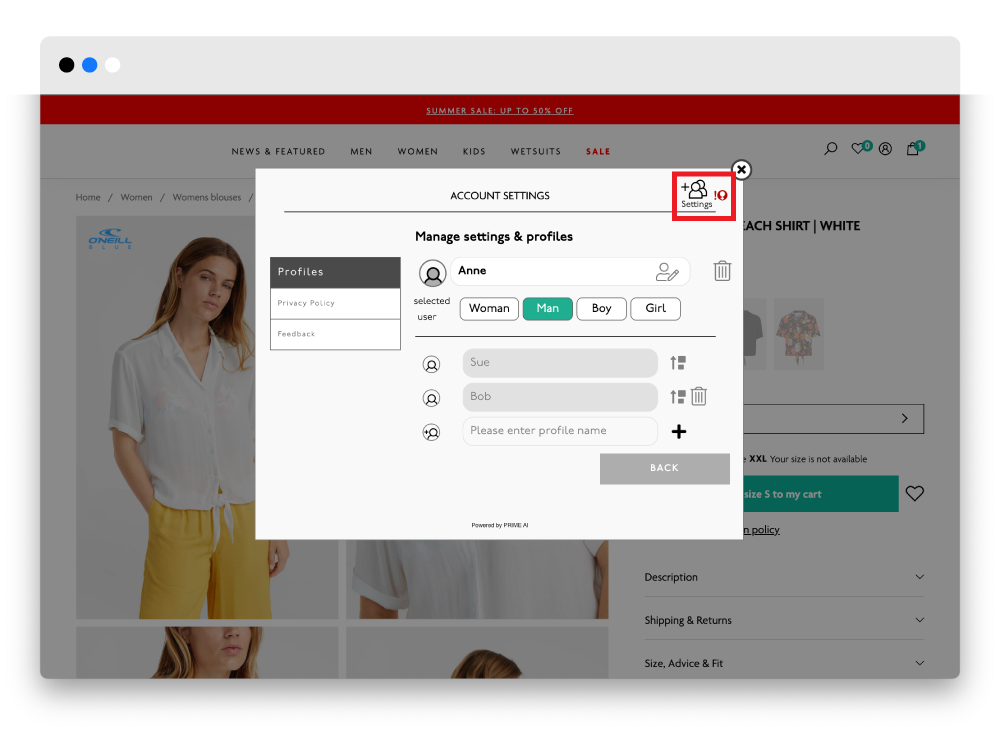
Task: Choose the Girl gender option
Action: click(655, 309)
